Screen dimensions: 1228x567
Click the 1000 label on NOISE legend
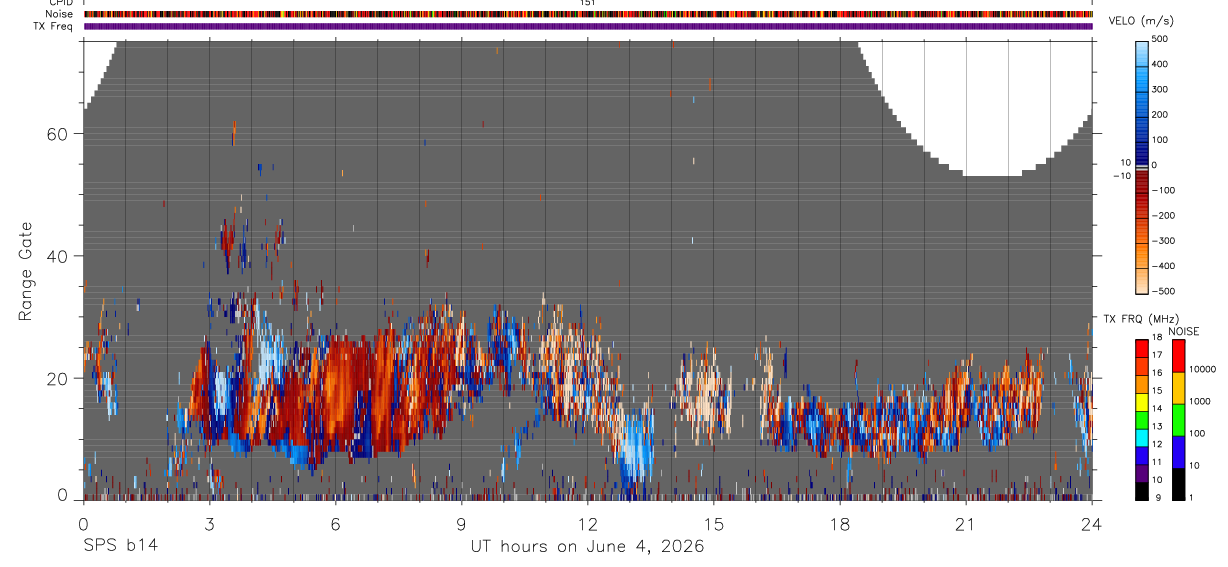[1200, 401]
